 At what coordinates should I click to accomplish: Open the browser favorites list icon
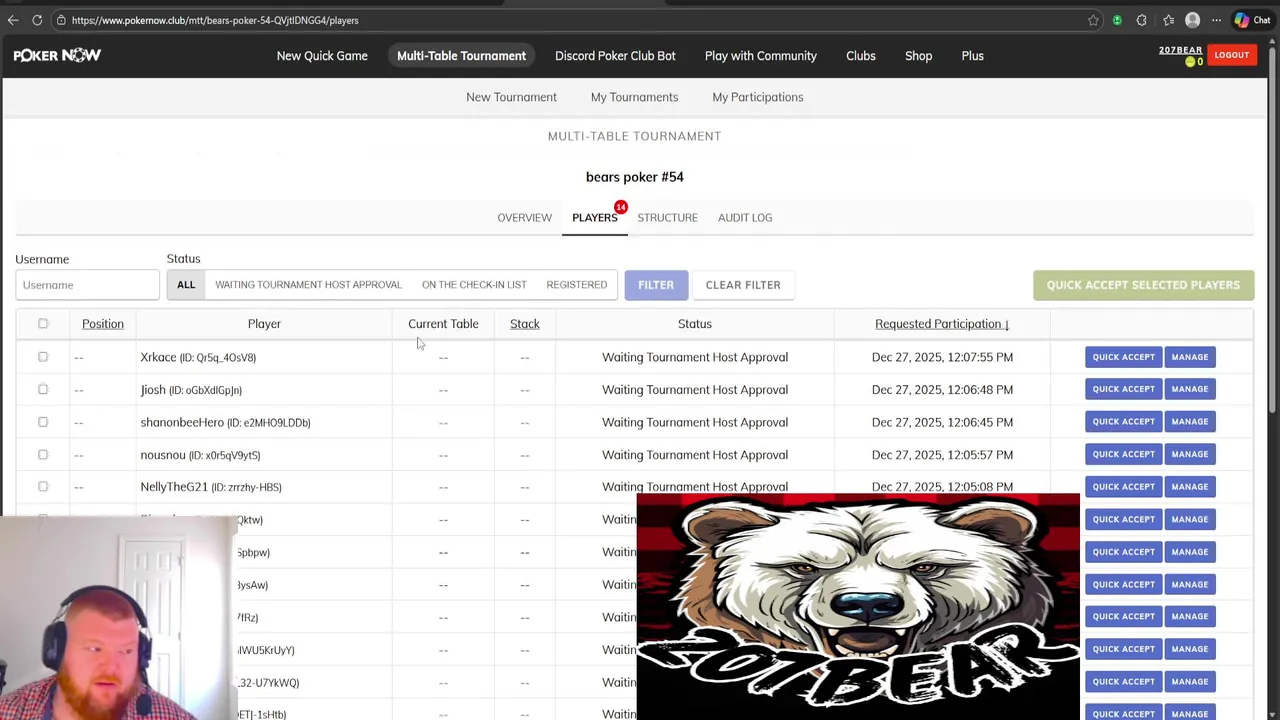pyautogui.click(x=1168, y=20)
